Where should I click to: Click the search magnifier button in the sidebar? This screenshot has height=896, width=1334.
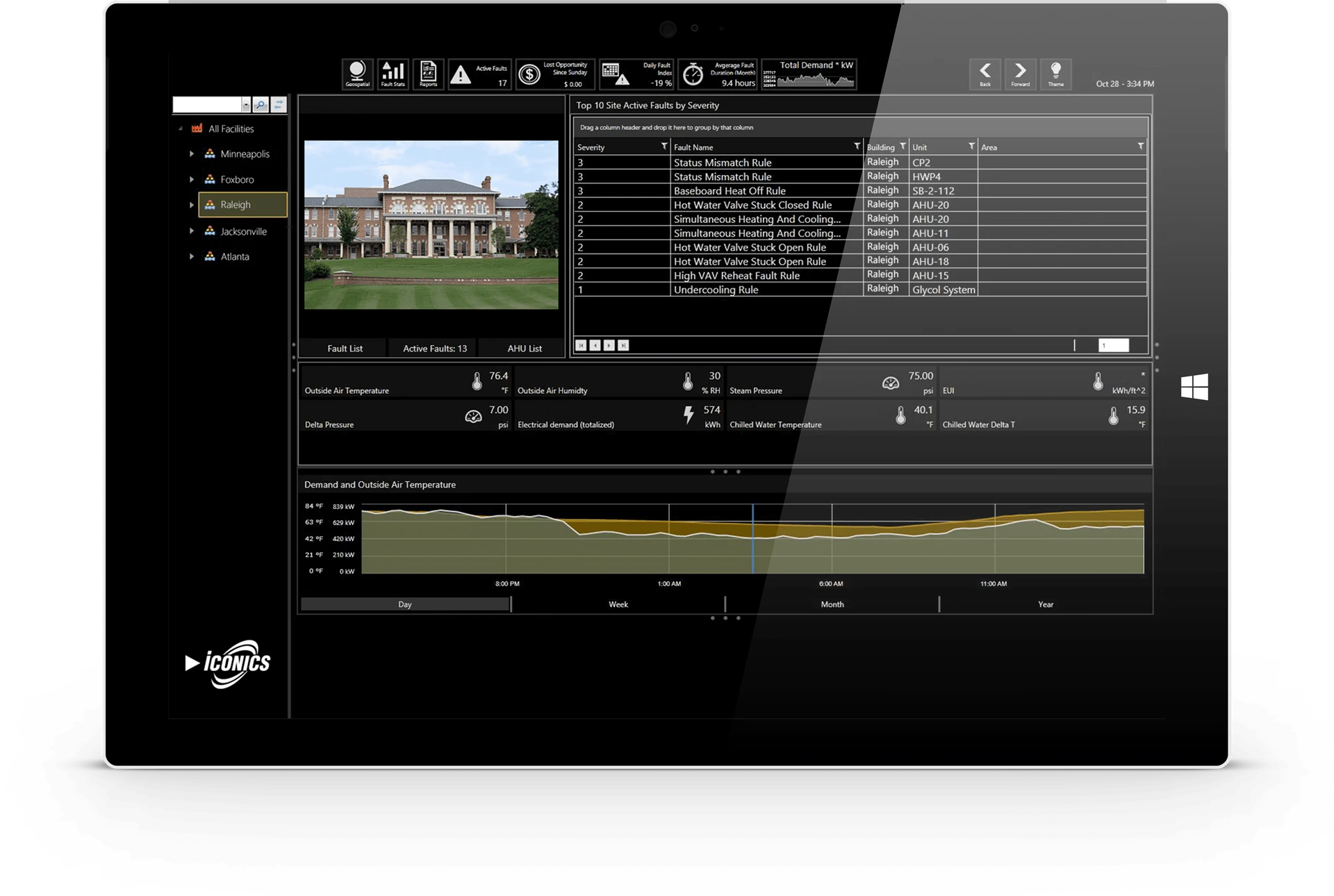[260, 105]
